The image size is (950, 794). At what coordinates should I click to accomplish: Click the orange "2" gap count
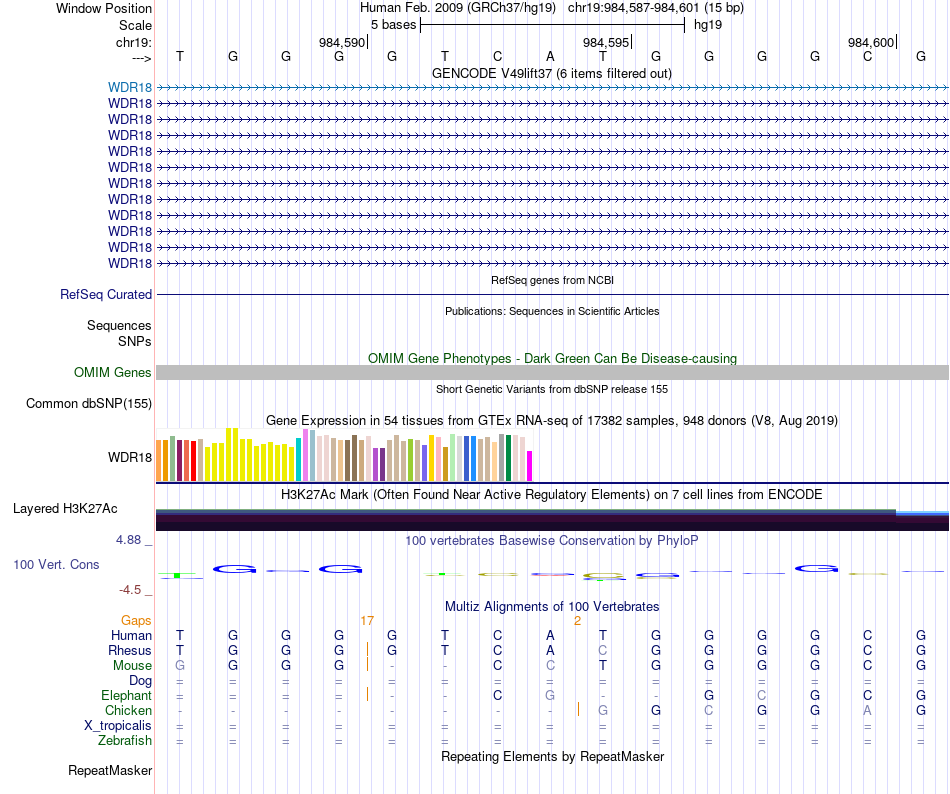(x=577, y=621)
